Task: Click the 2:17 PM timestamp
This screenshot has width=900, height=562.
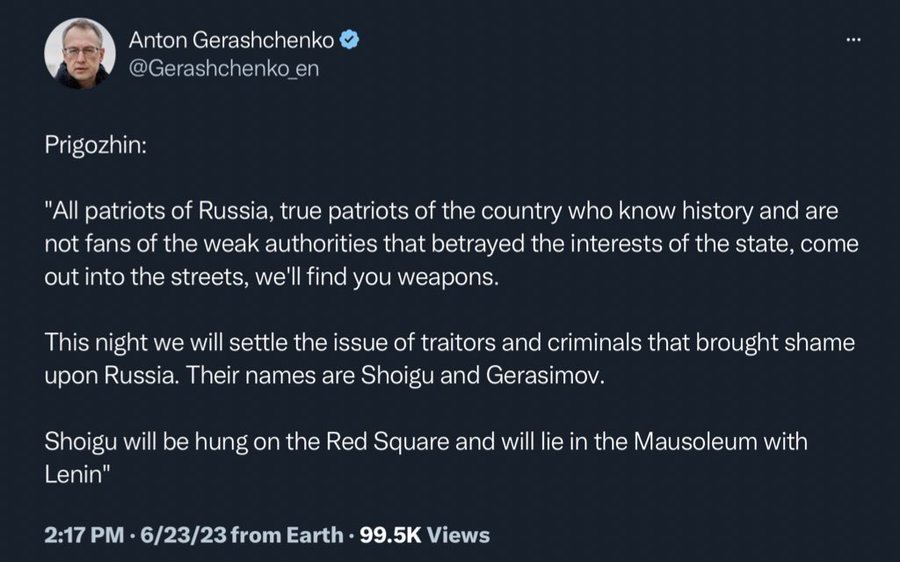Action: click(x=84, y=535)
